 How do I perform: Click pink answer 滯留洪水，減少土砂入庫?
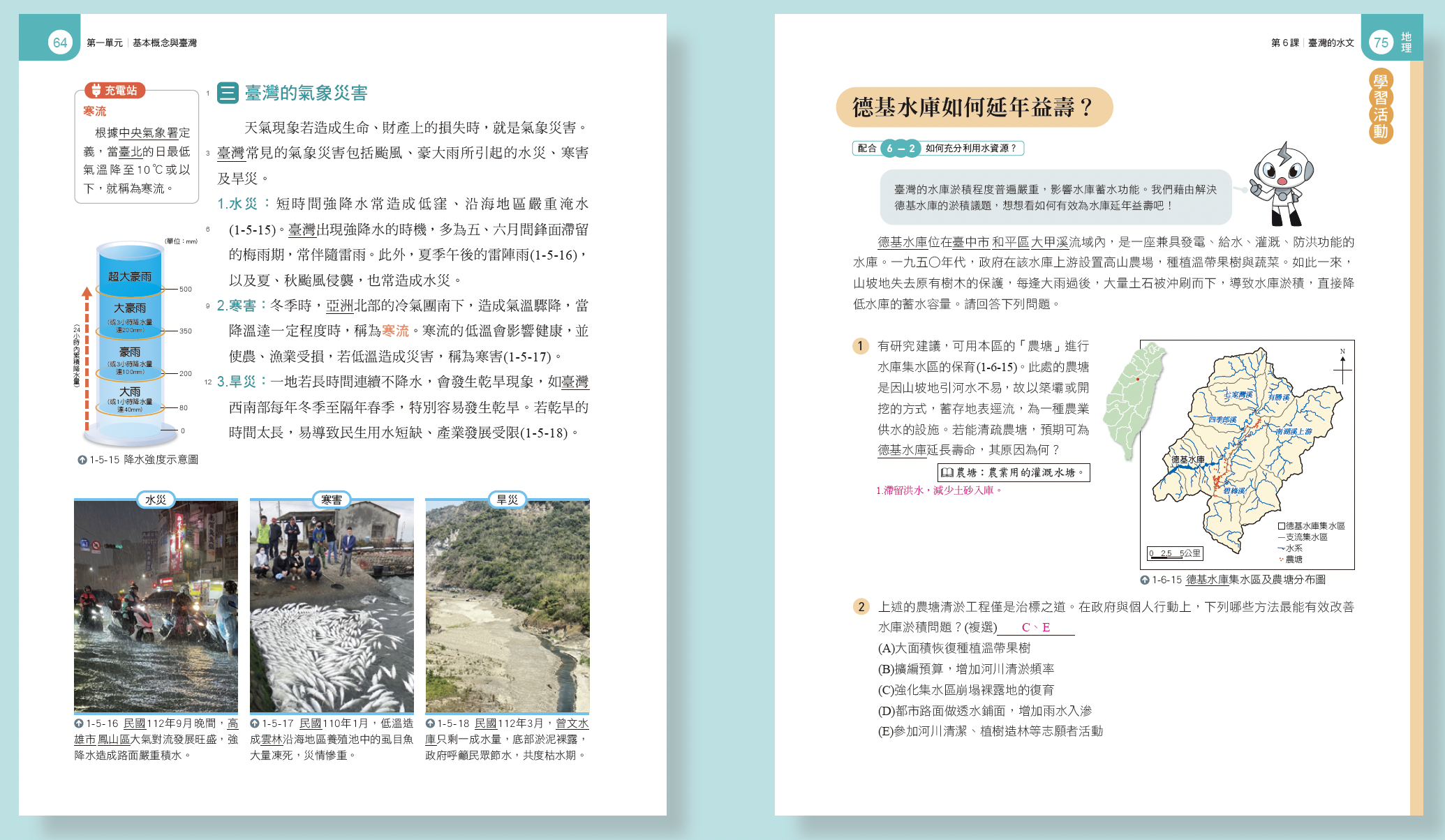(x=940, y=490)
